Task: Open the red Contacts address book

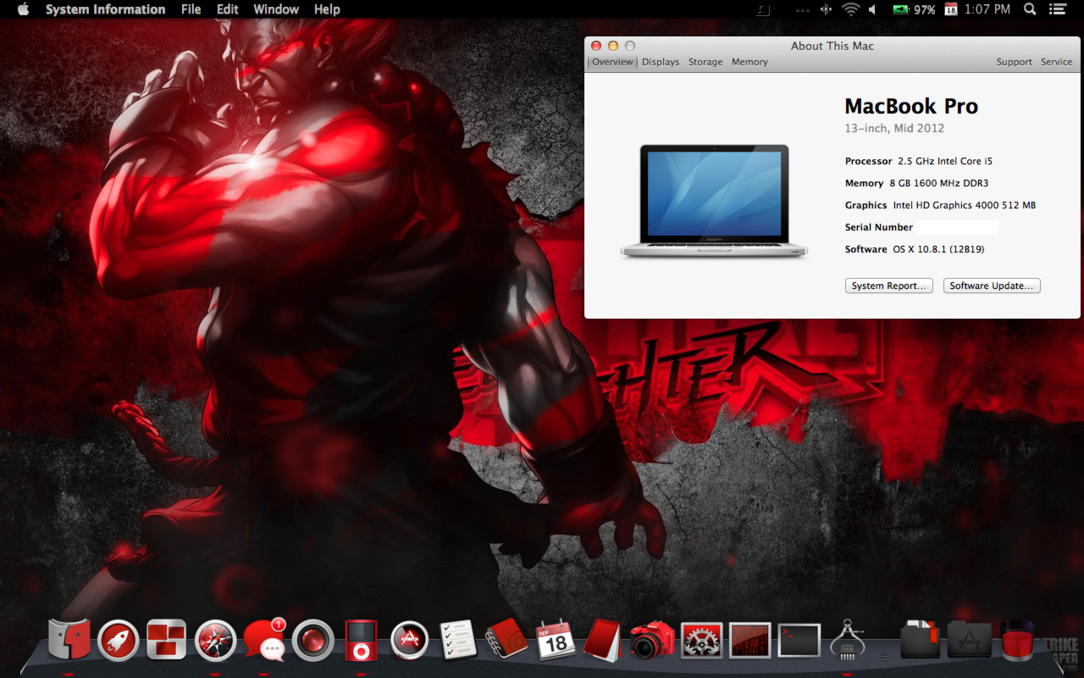Action: (506, 639)
